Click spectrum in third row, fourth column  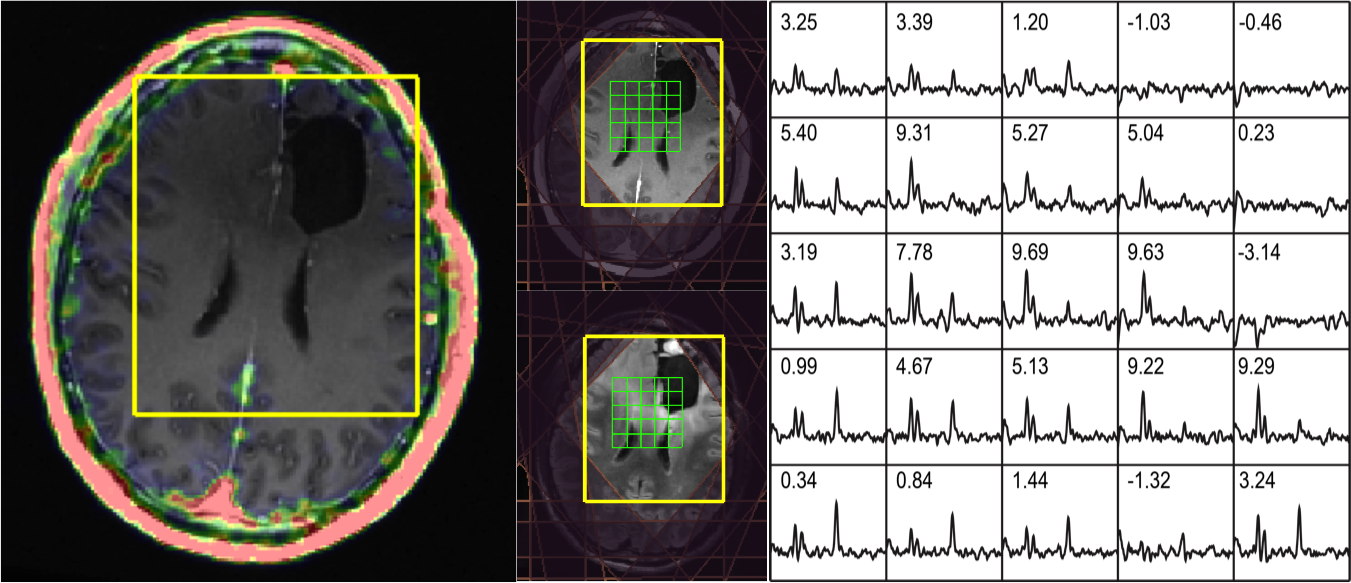click(x=1175, y=291)
